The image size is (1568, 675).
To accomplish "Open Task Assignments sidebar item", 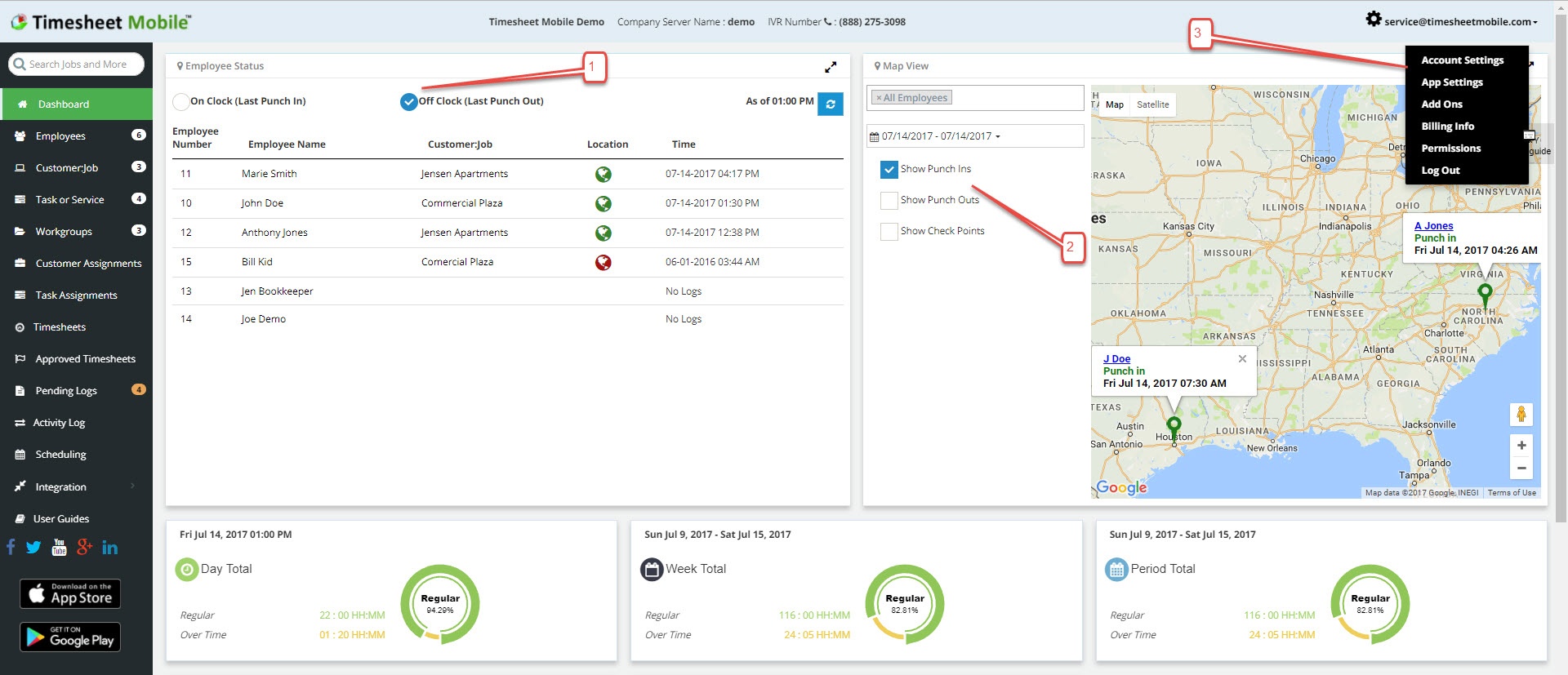I will tap(76, 295).
